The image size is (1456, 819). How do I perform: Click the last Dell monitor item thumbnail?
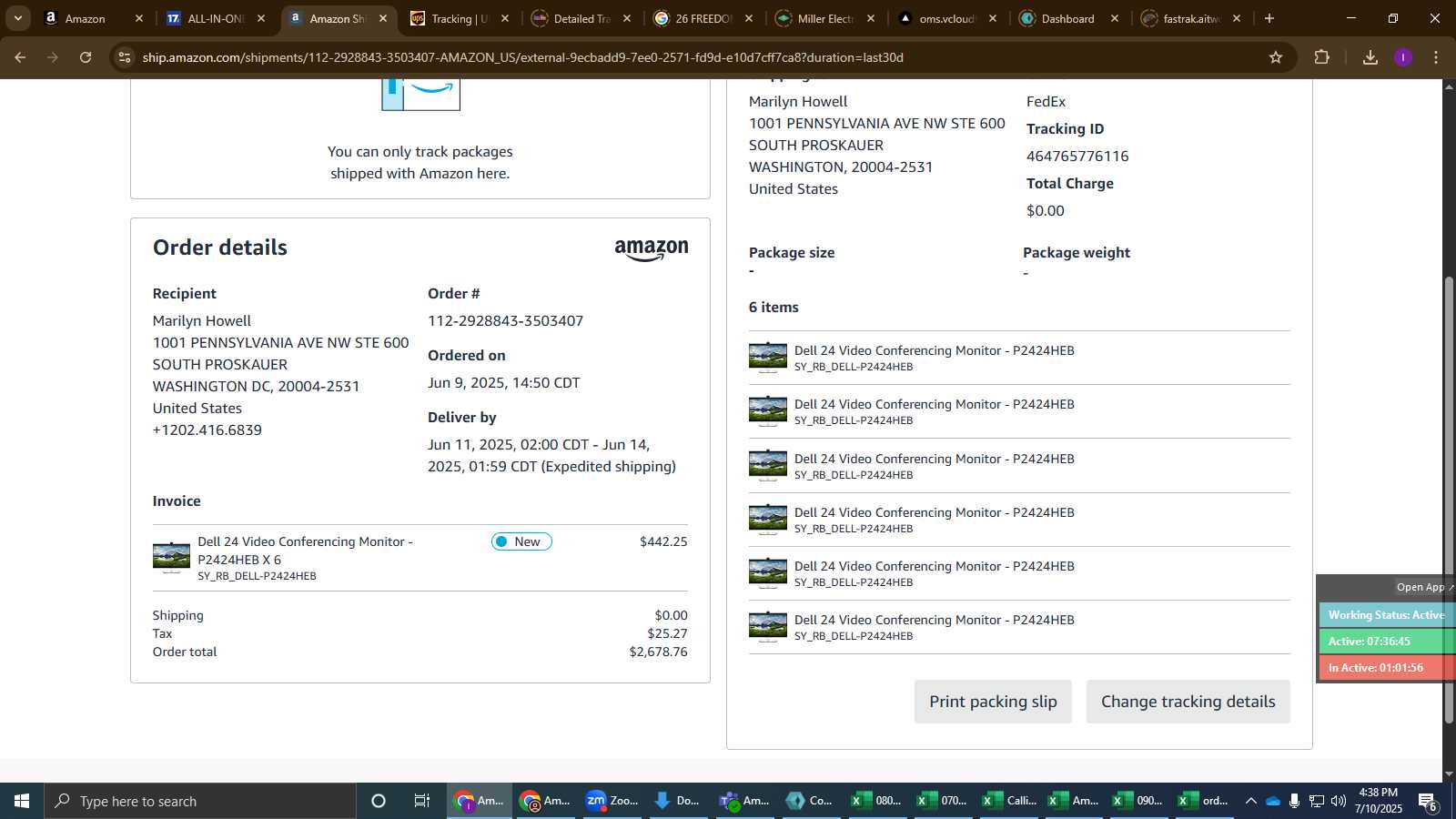(x=768, y=626)
